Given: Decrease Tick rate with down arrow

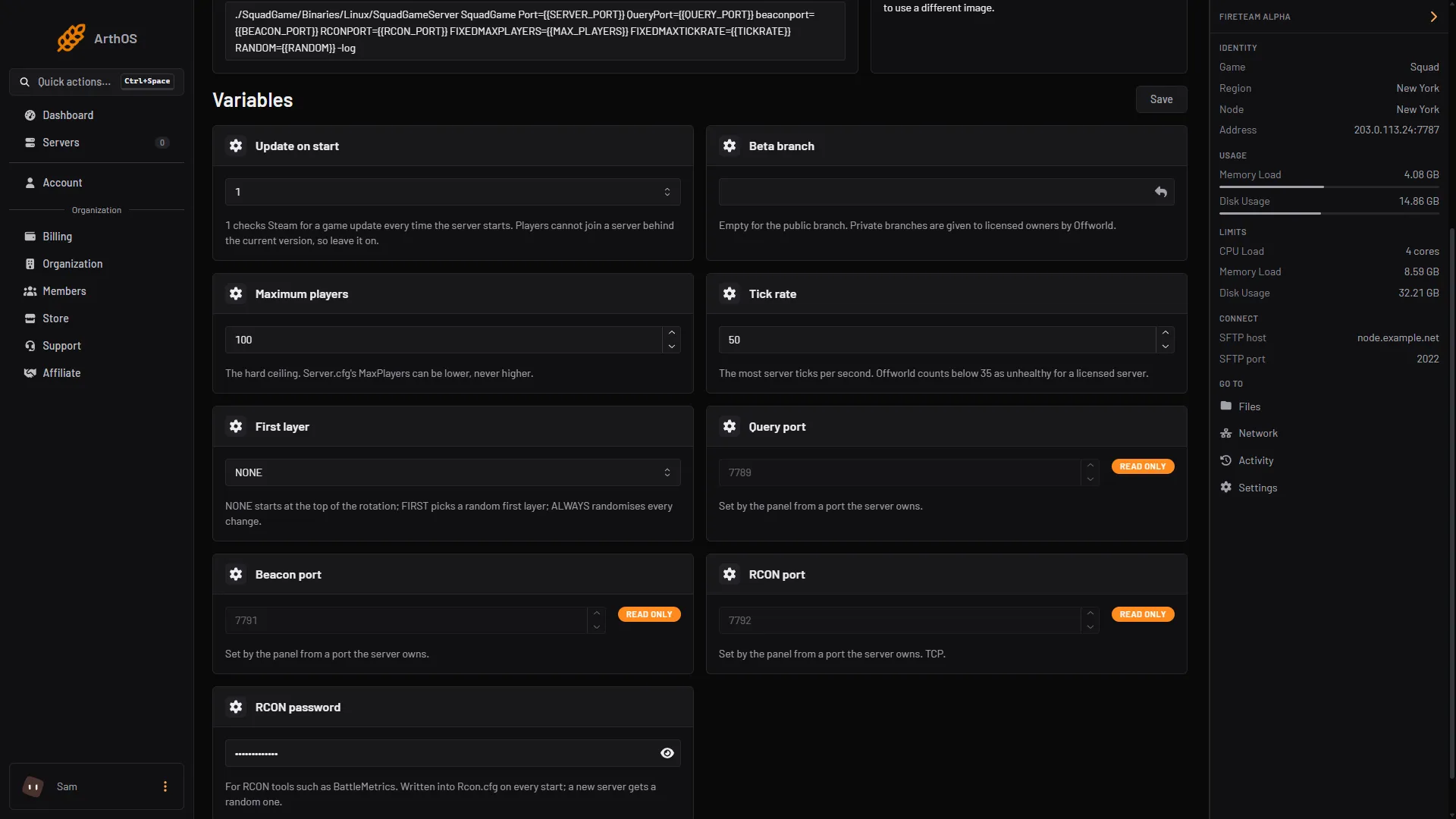Looking at the screenshot, I should [x=1166, y=347].
